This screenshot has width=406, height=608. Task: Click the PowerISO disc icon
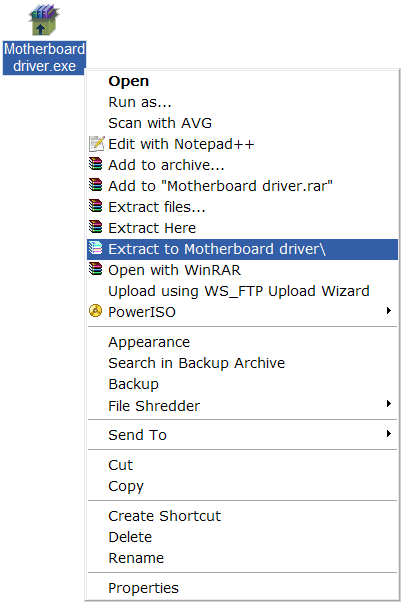[95, 311]
